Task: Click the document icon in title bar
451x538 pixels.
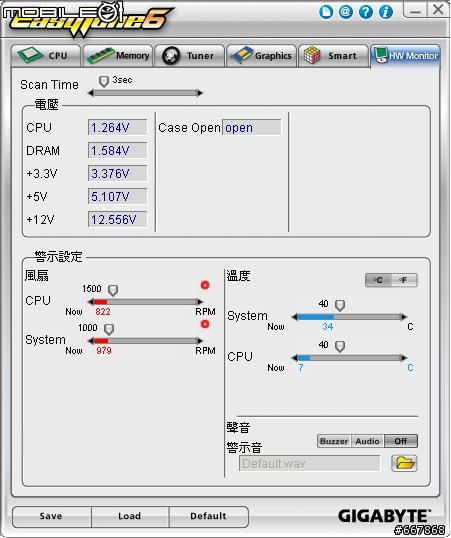Action: coord(326,12)
